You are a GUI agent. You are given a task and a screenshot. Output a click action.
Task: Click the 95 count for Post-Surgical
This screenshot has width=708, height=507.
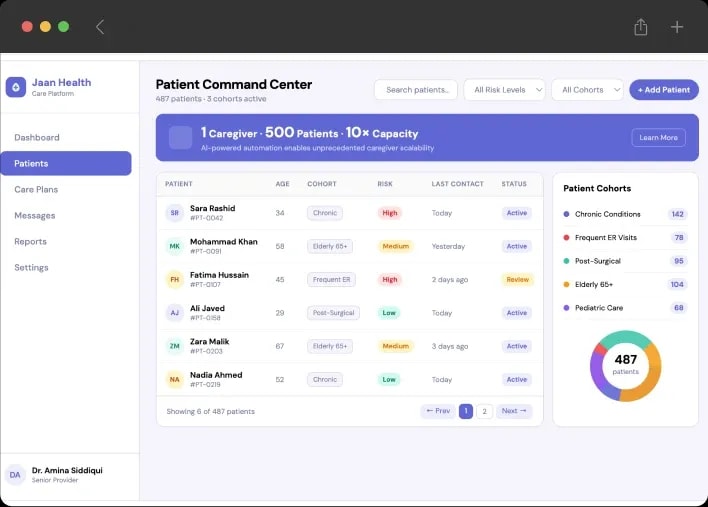[x=678, y=261]
